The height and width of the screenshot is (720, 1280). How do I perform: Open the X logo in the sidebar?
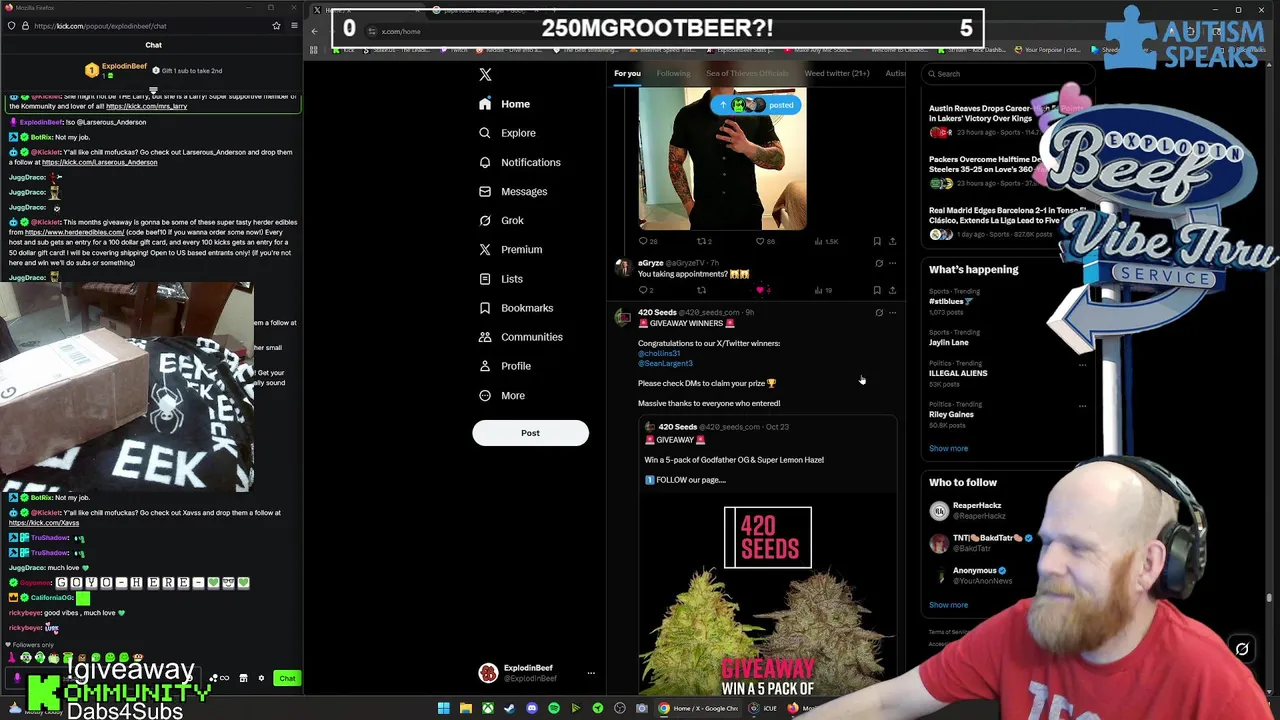485,75
